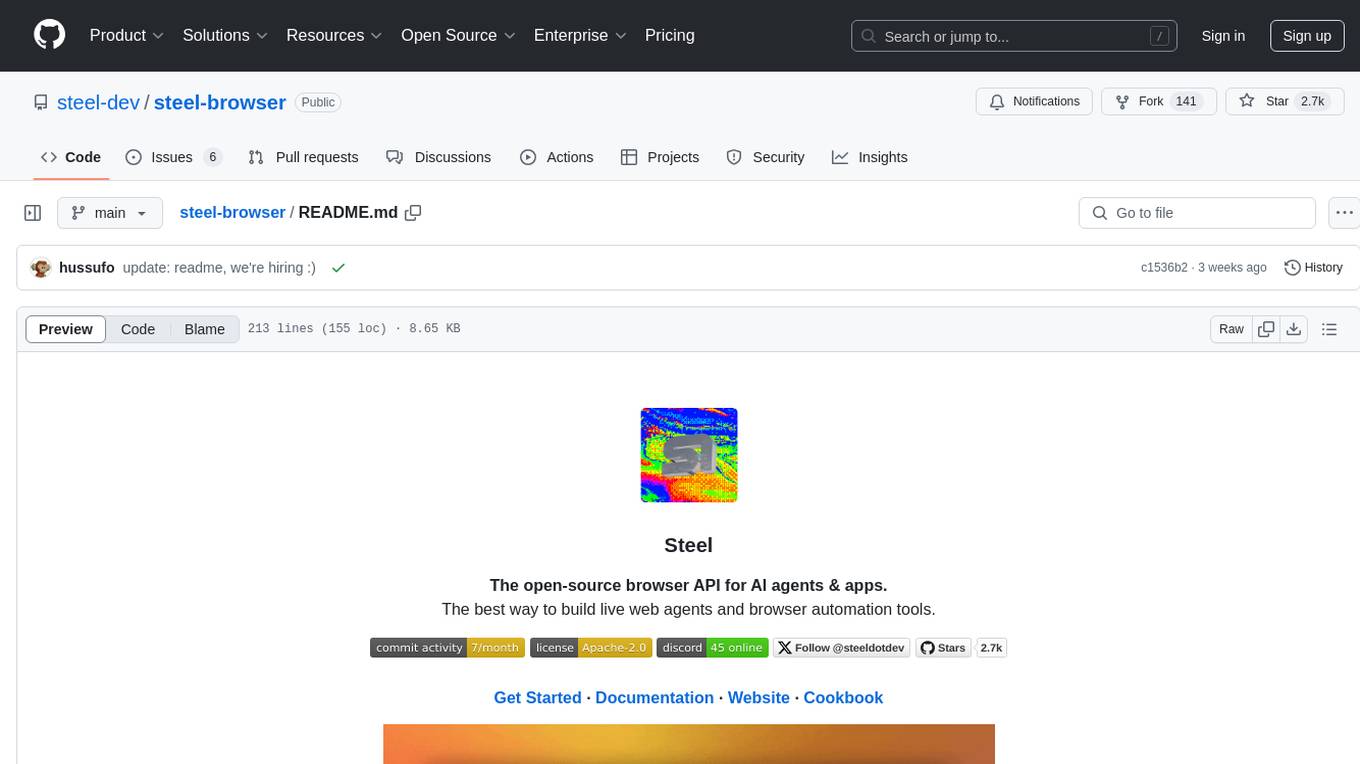Open the Pull requests tab

[x=303, y=157]
